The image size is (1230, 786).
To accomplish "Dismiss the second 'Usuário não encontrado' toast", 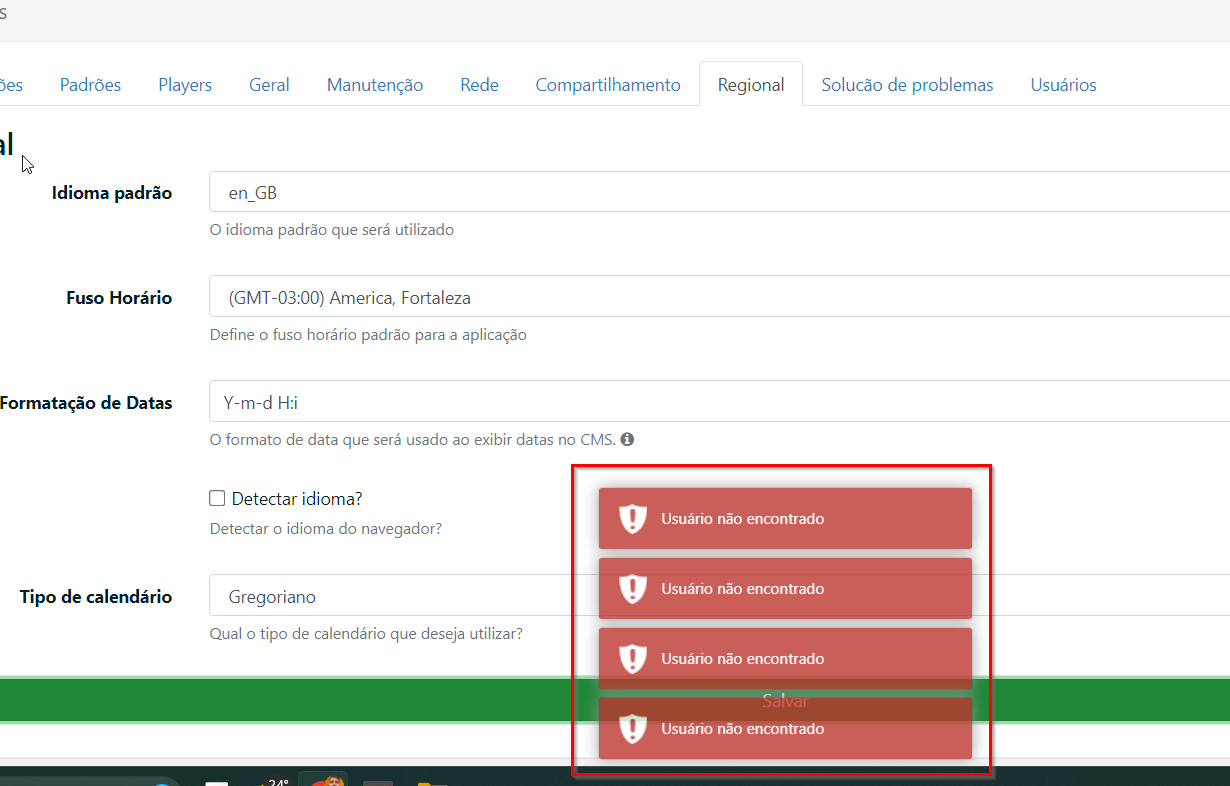I will click(785, 589).
